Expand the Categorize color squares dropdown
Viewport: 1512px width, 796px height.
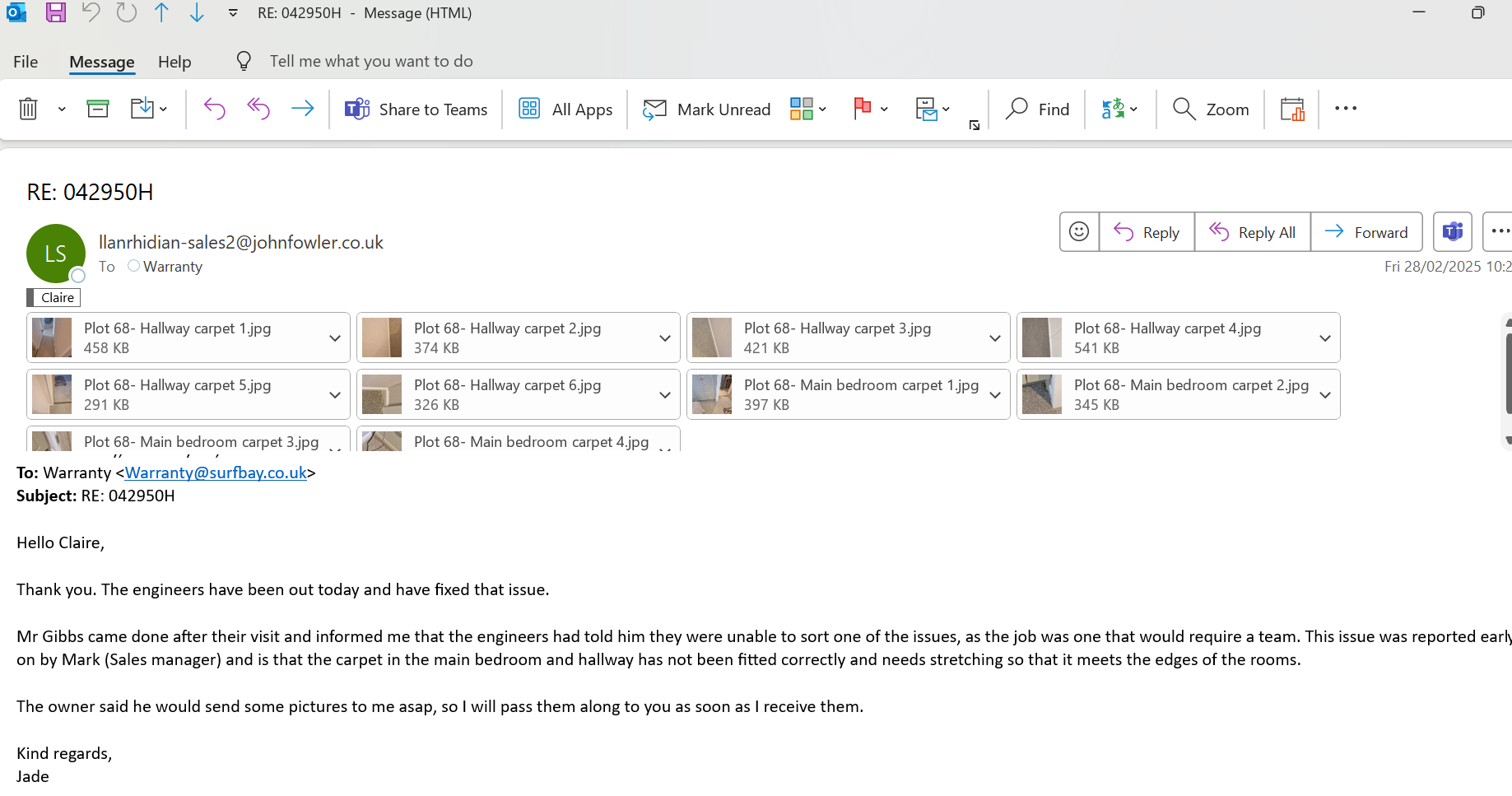[822, 109]
